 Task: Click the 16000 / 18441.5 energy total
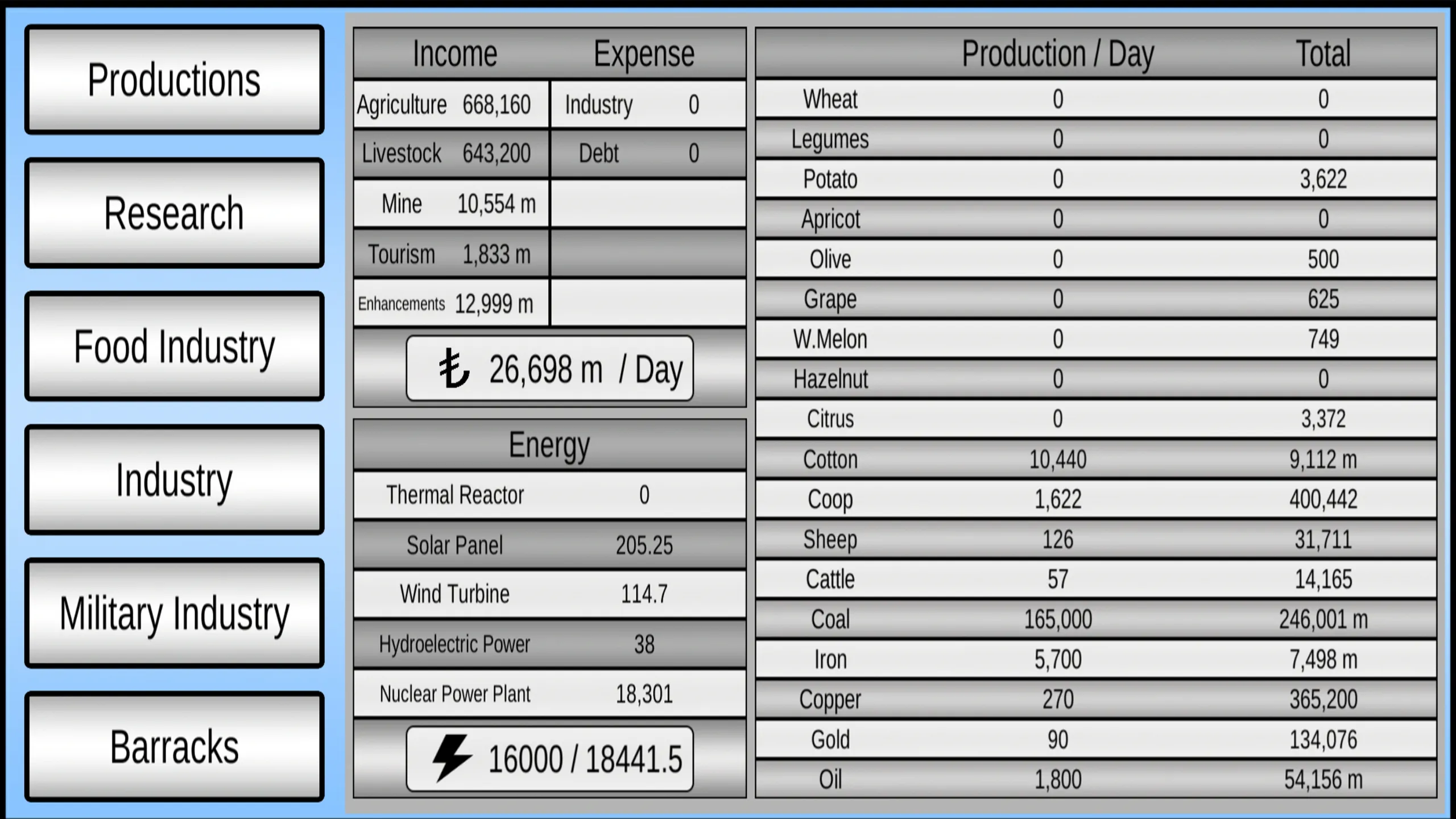pos(549,759)
